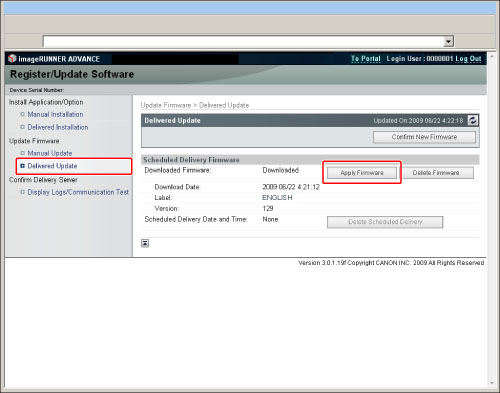Follow the To Portal link
This screenshot has height=393, width=500.
366,59
